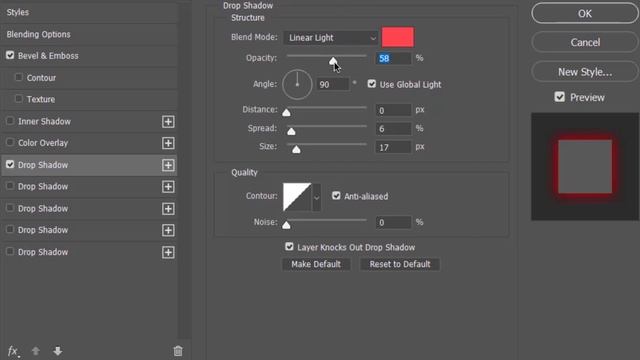The width and height of the screenshot is (640, 360).
Task: Click the Opacity slider handle
Action: (x=333, y=61)
